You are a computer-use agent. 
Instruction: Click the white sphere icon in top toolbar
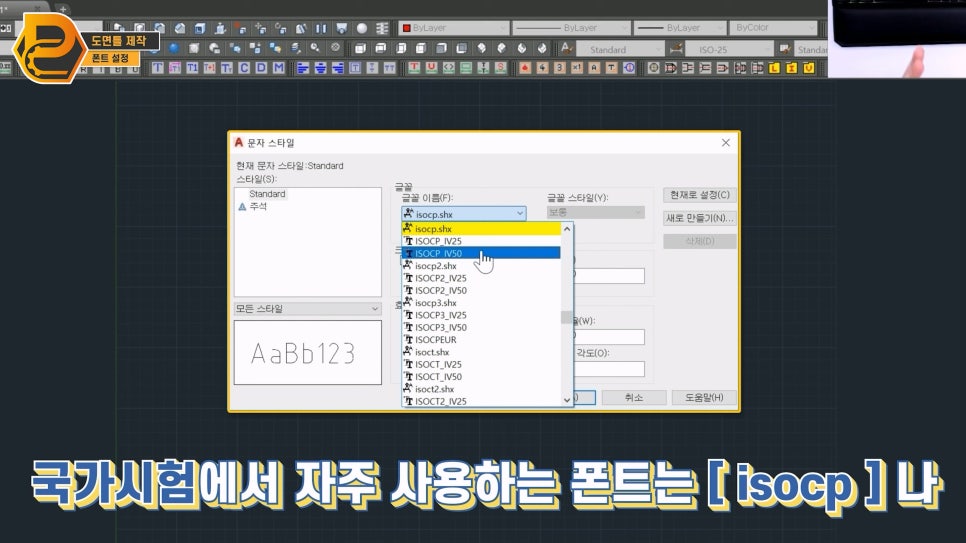point(362,28)
